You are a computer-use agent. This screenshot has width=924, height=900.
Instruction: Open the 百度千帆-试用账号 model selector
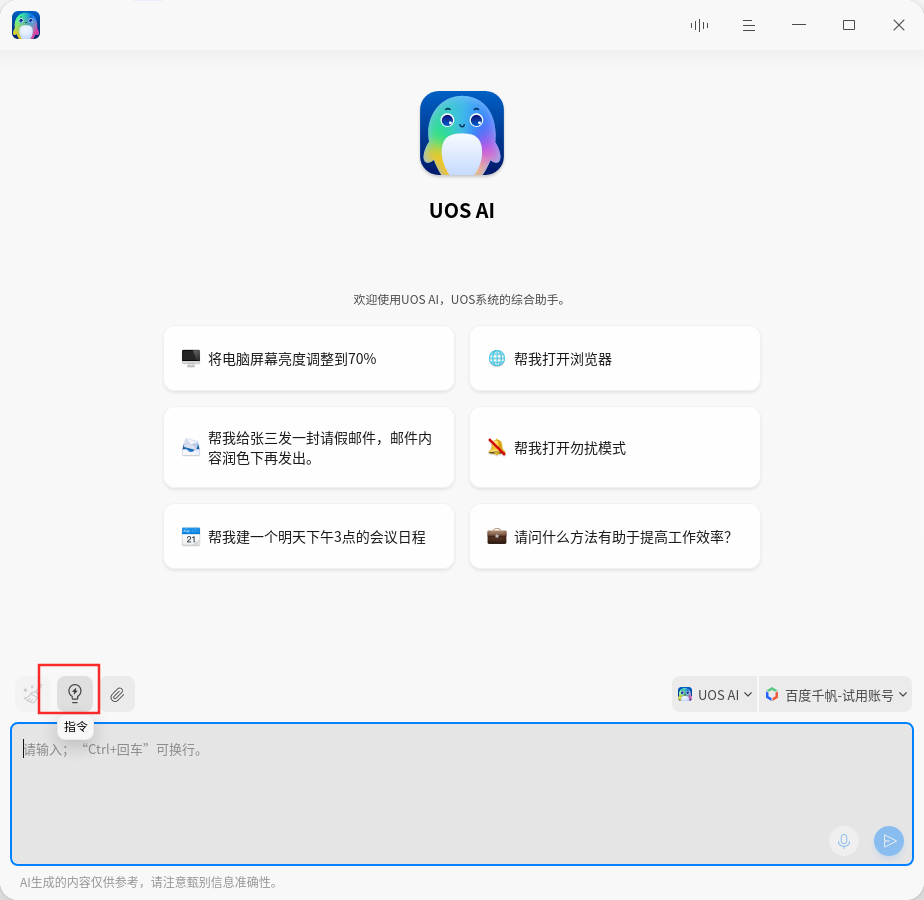835,694
